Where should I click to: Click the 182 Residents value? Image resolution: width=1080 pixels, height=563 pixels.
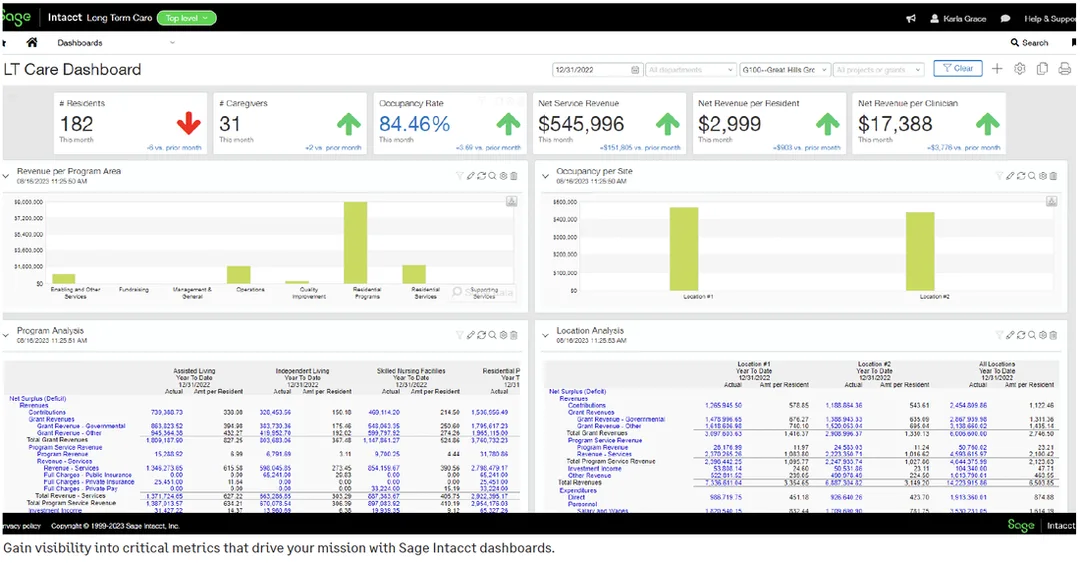76,124
